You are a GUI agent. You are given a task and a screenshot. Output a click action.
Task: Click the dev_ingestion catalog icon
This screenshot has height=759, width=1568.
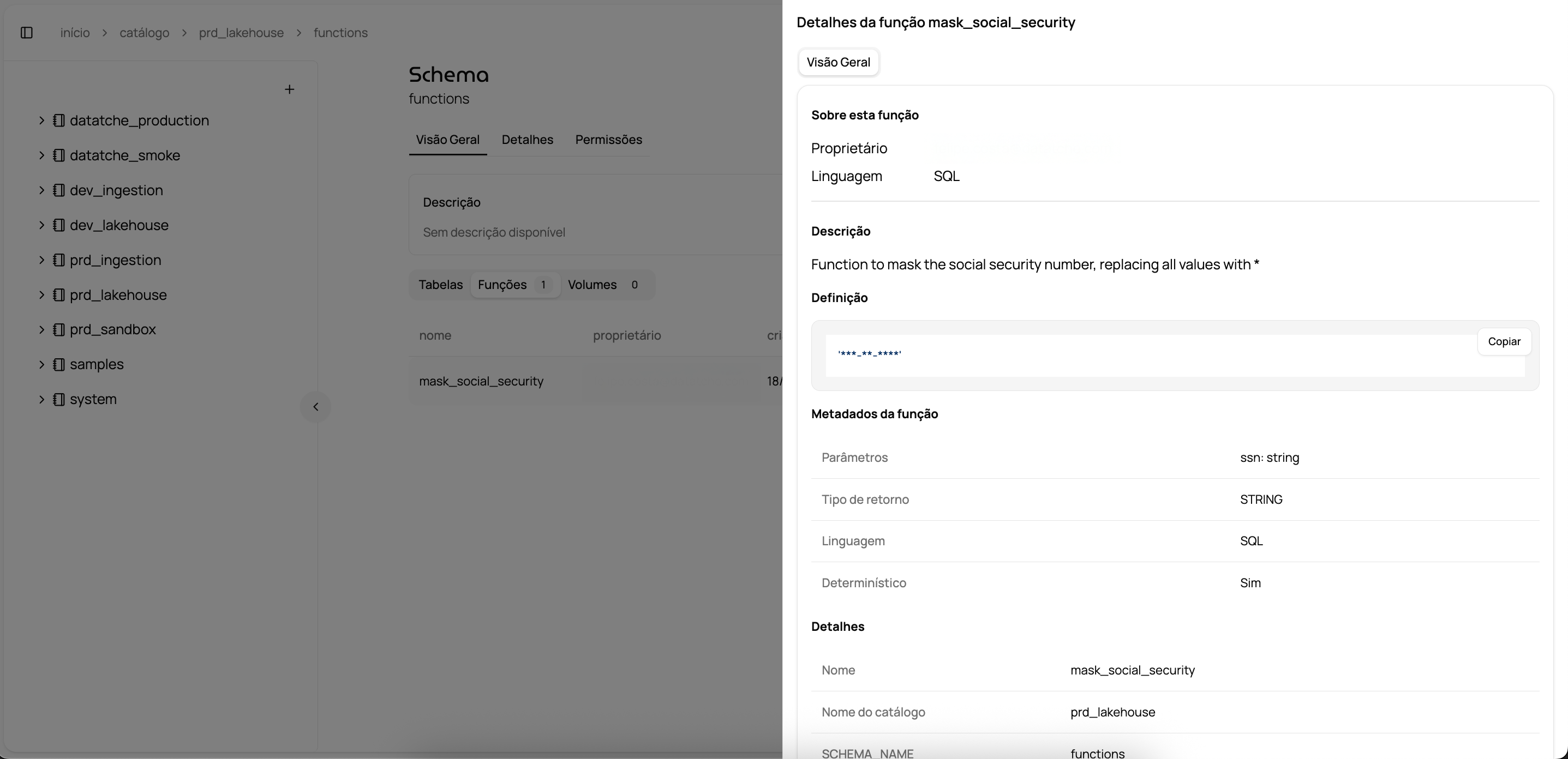[58, 190]
